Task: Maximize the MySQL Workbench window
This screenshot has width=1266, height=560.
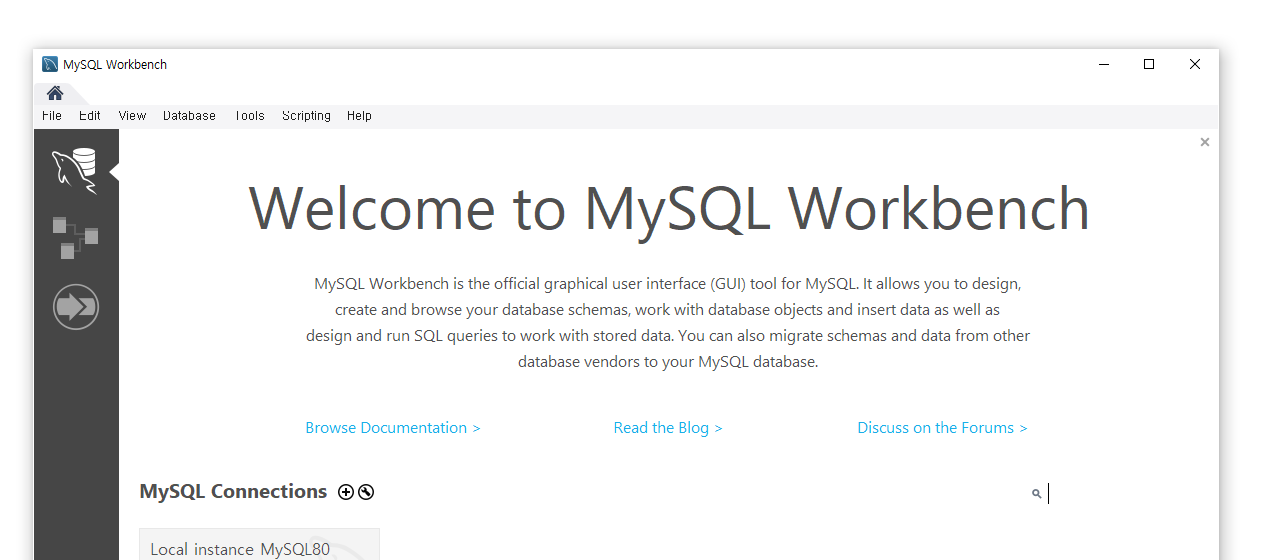Action: coord(1149,64)
